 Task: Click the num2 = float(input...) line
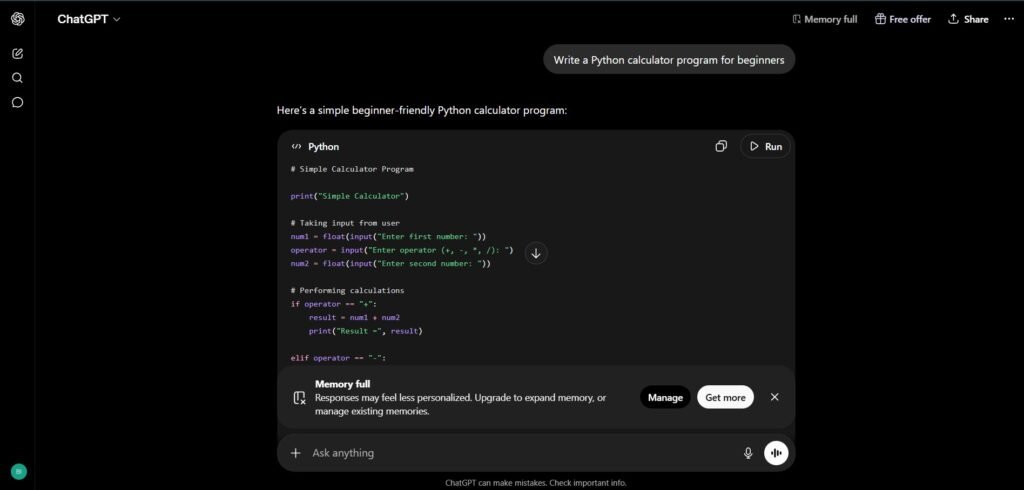tap(391, 264)
